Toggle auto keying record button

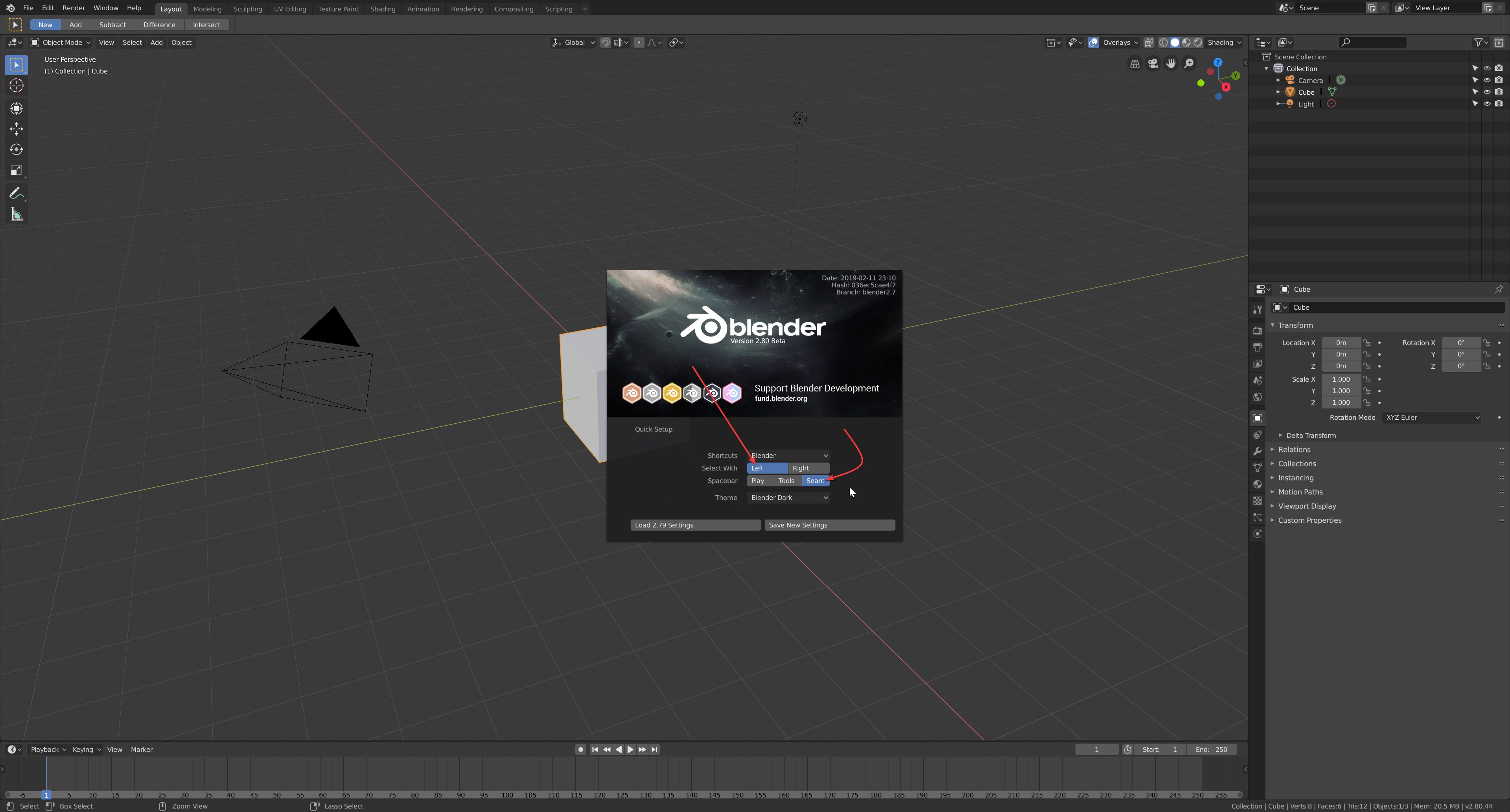580,750
